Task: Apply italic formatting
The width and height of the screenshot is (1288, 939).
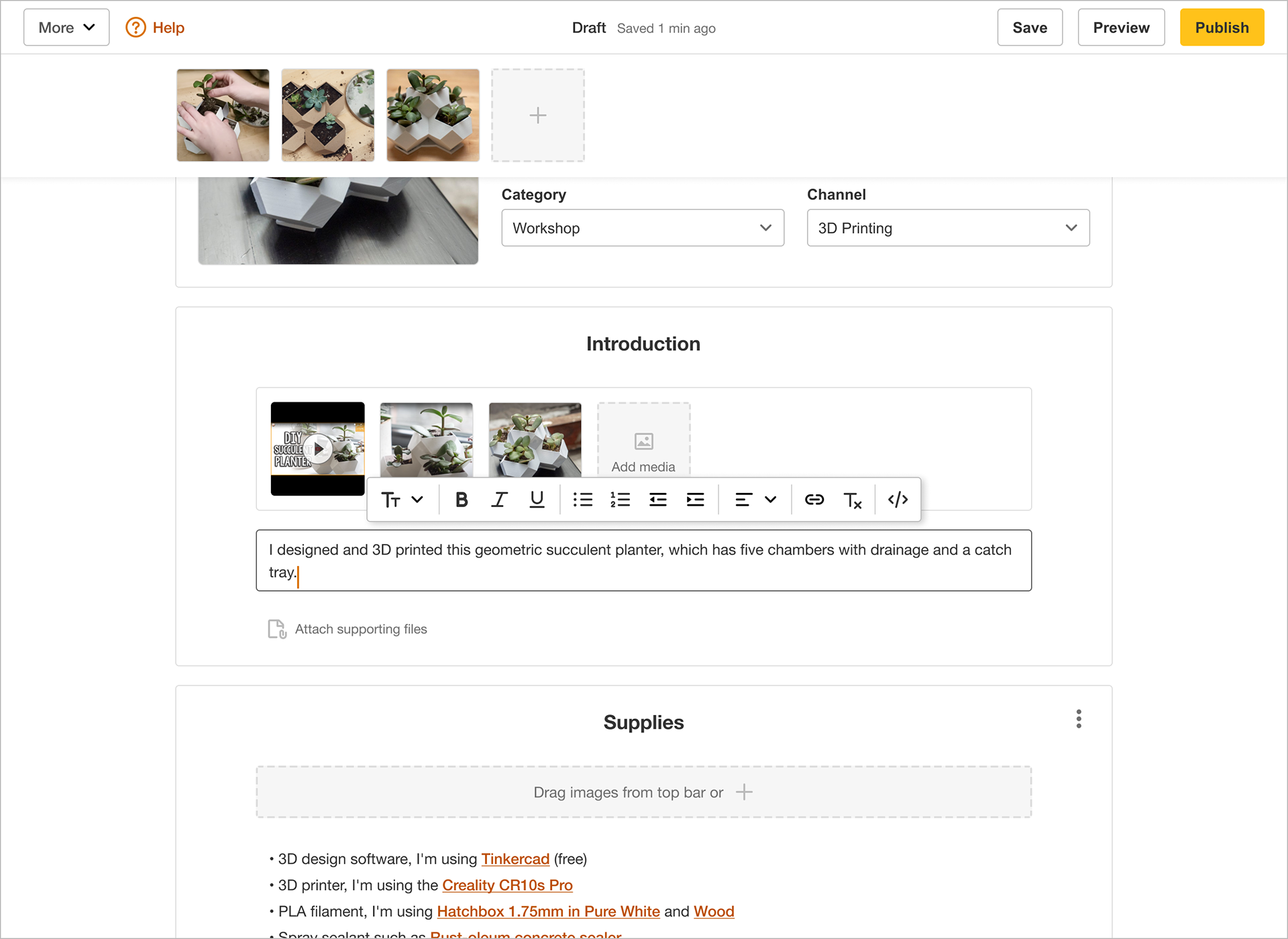Action: 499,500
